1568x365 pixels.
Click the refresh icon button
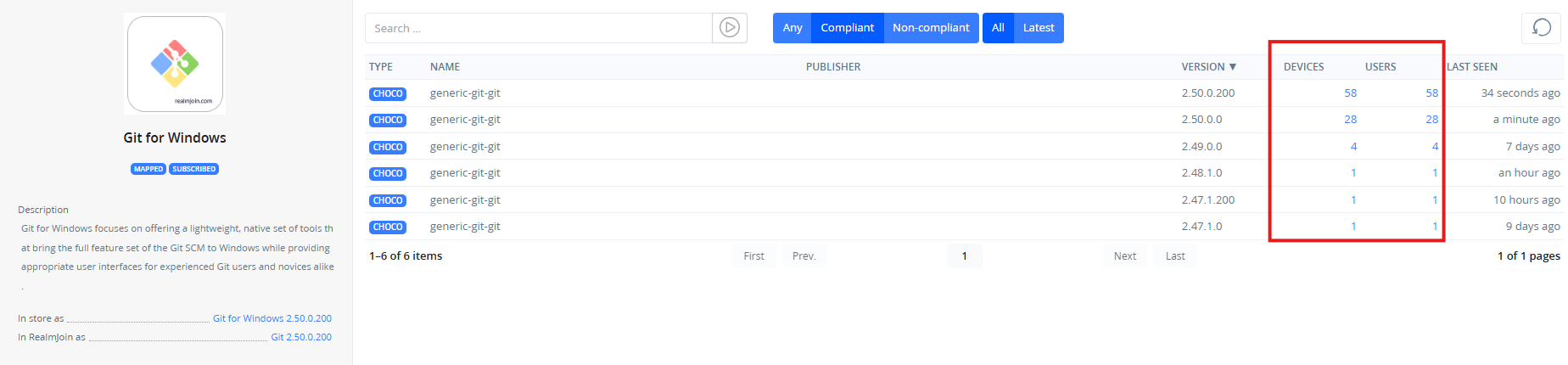[1541, 28]
